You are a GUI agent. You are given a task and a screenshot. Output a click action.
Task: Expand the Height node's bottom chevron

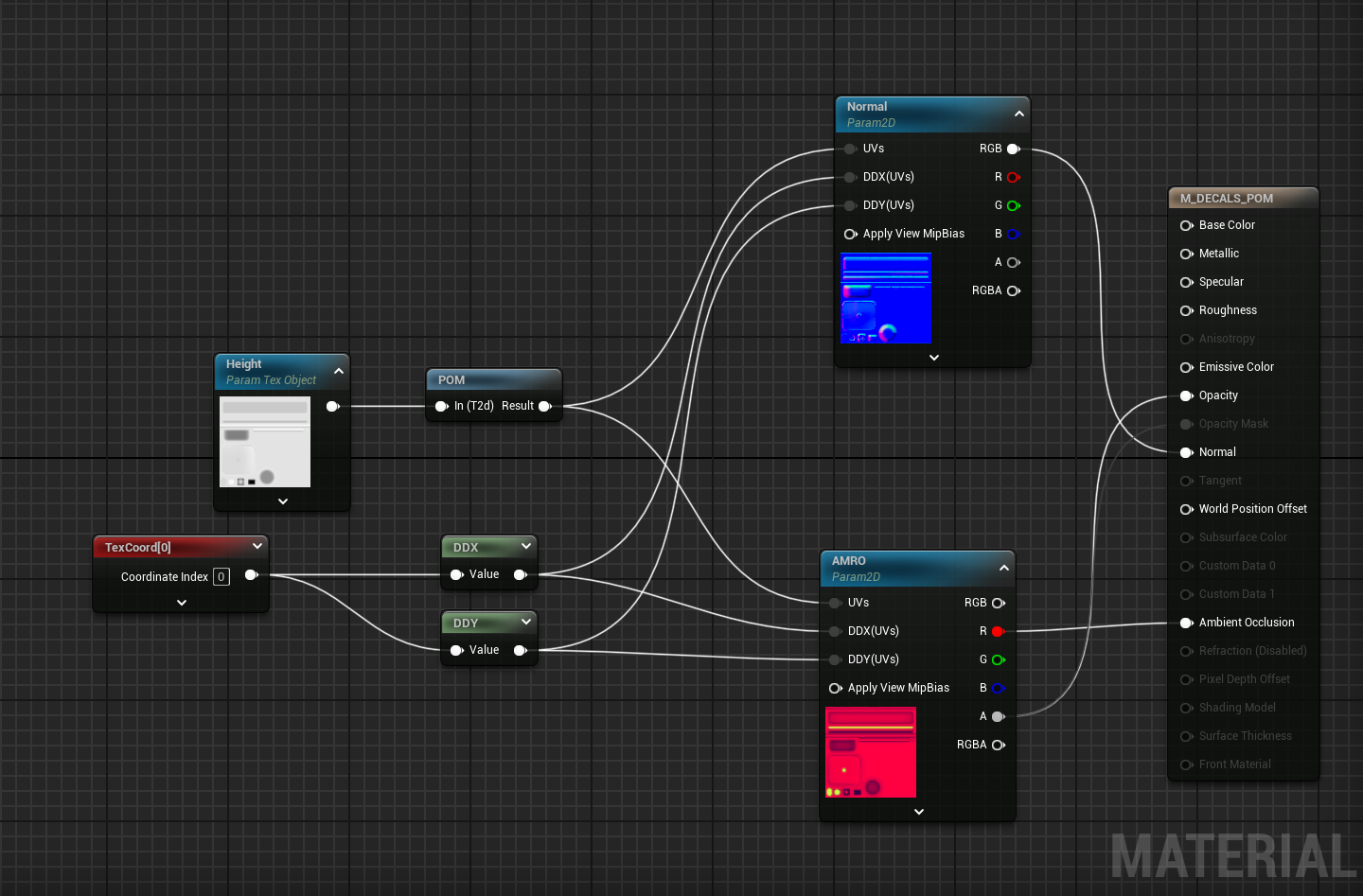coord(282,501)
